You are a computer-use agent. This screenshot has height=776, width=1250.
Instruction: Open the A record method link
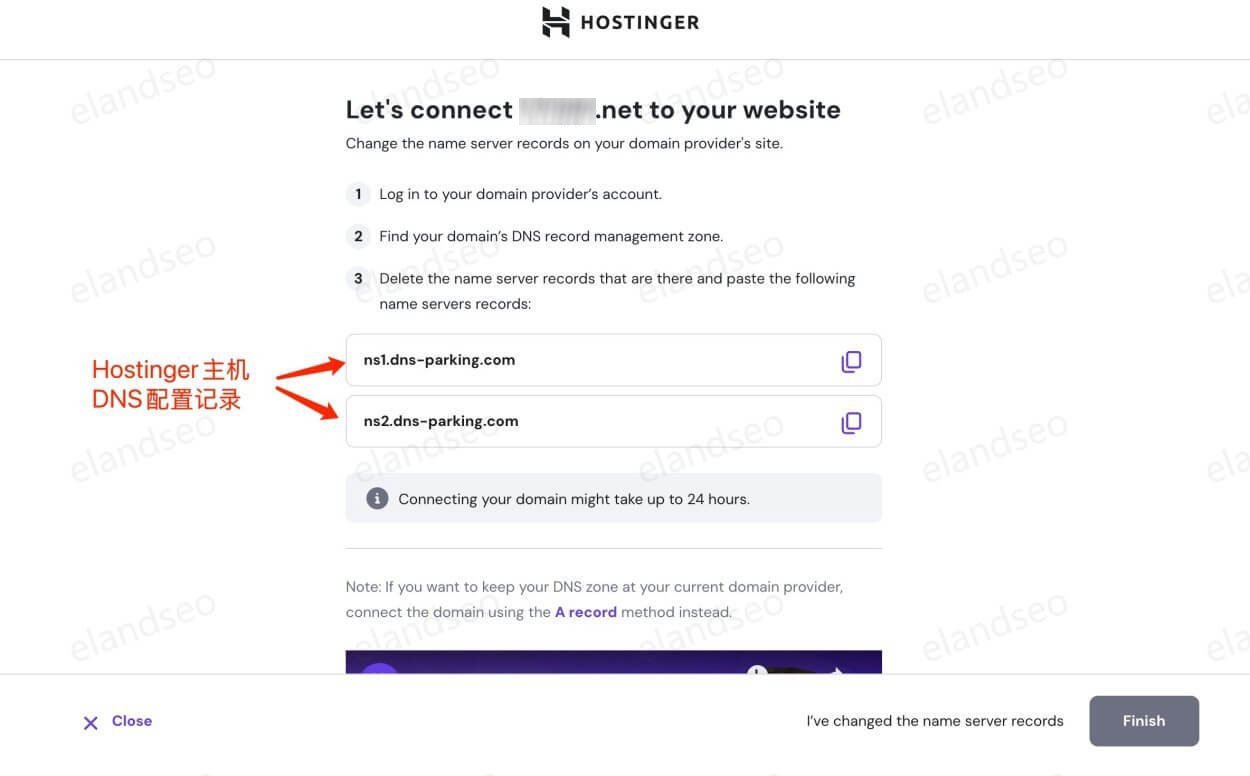tap(586, 612)
